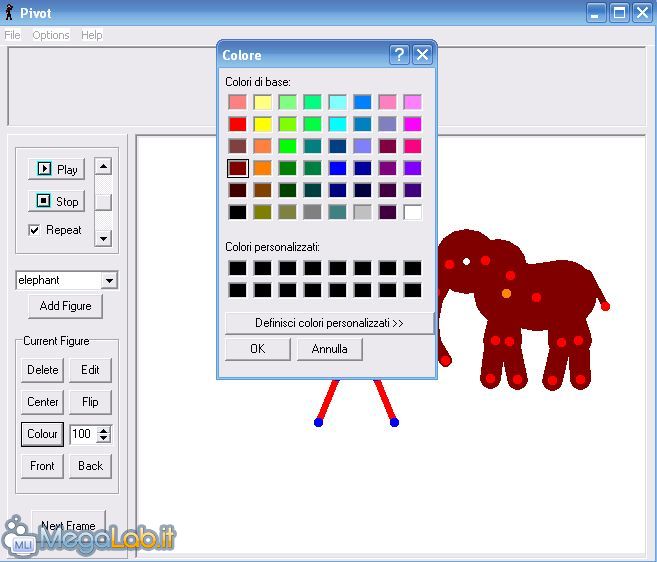Viewport: 657px width, 562px height.
Task: Click the Add Figure button
Action: [x=65, y=306]
